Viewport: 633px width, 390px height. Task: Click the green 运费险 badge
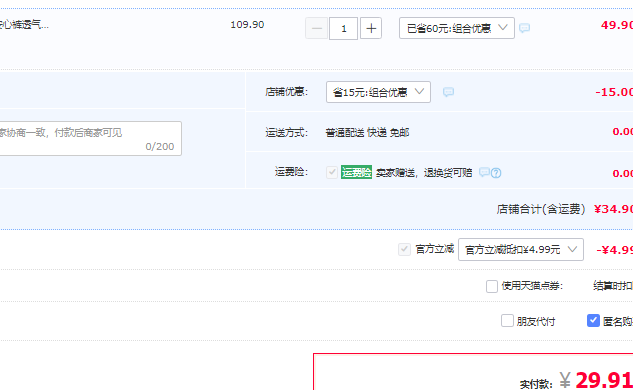click(x=356, y=172)
